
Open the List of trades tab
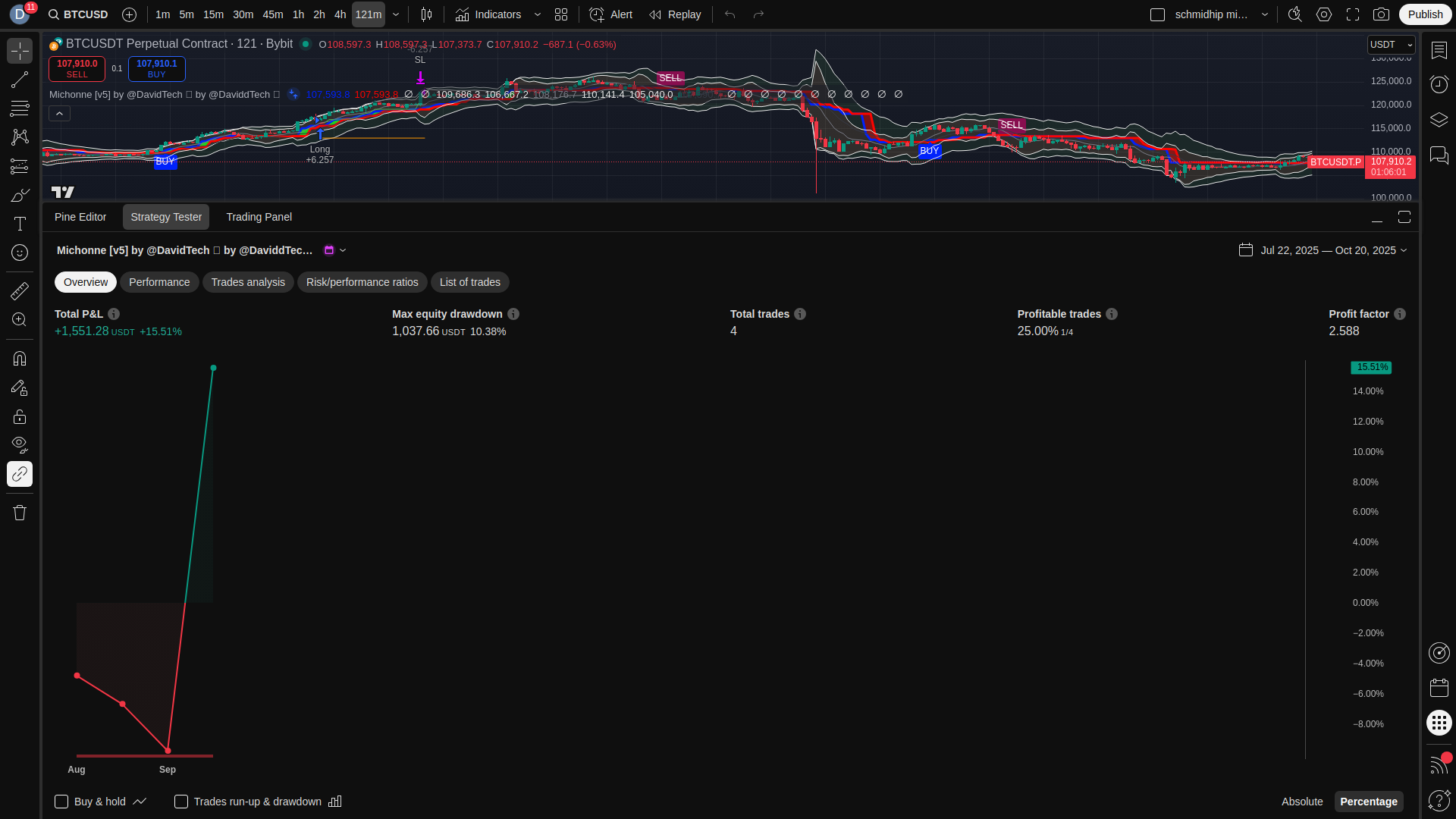click(x=469, y=282)
